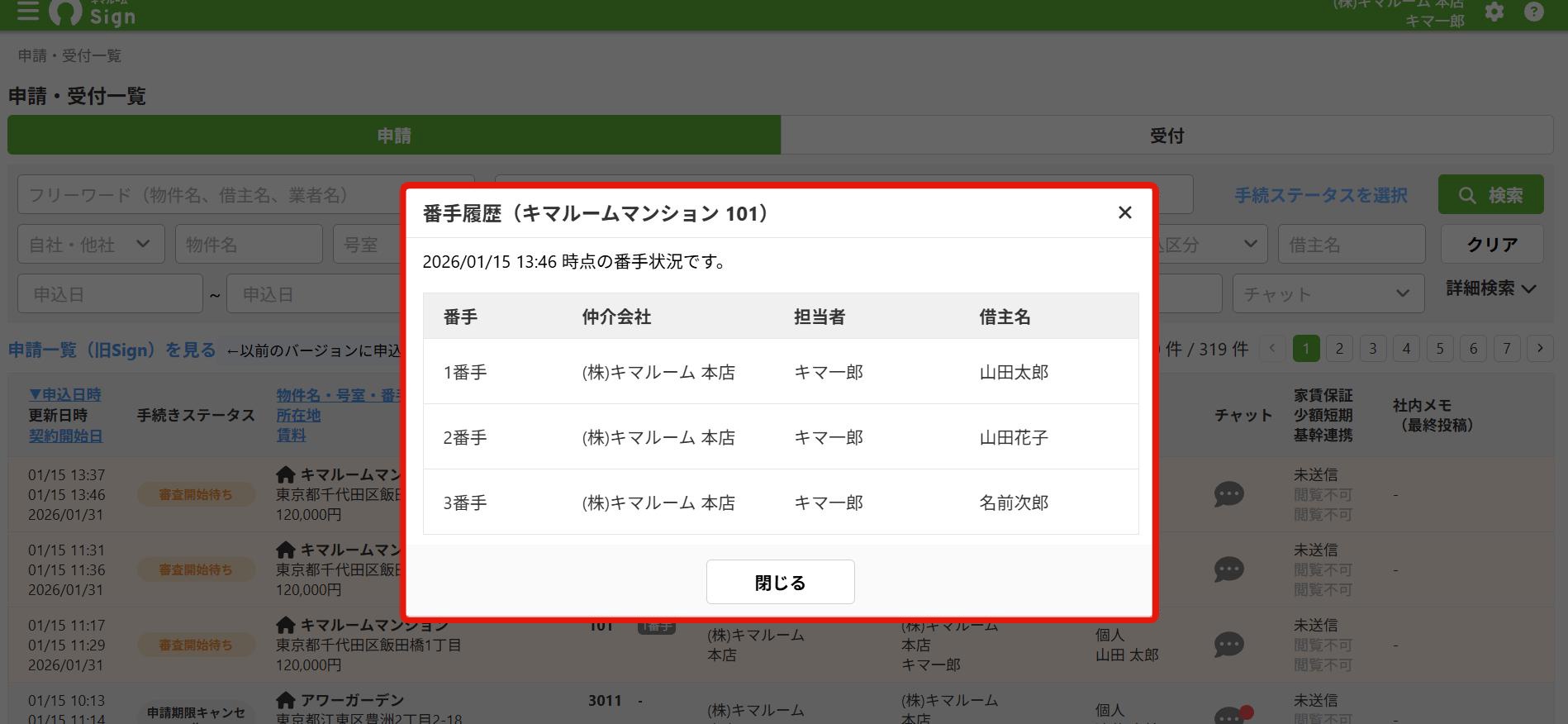Click current page 1 button
Screen dimensions: 1568x724
pyautogui.click(x=1305, y=348)
